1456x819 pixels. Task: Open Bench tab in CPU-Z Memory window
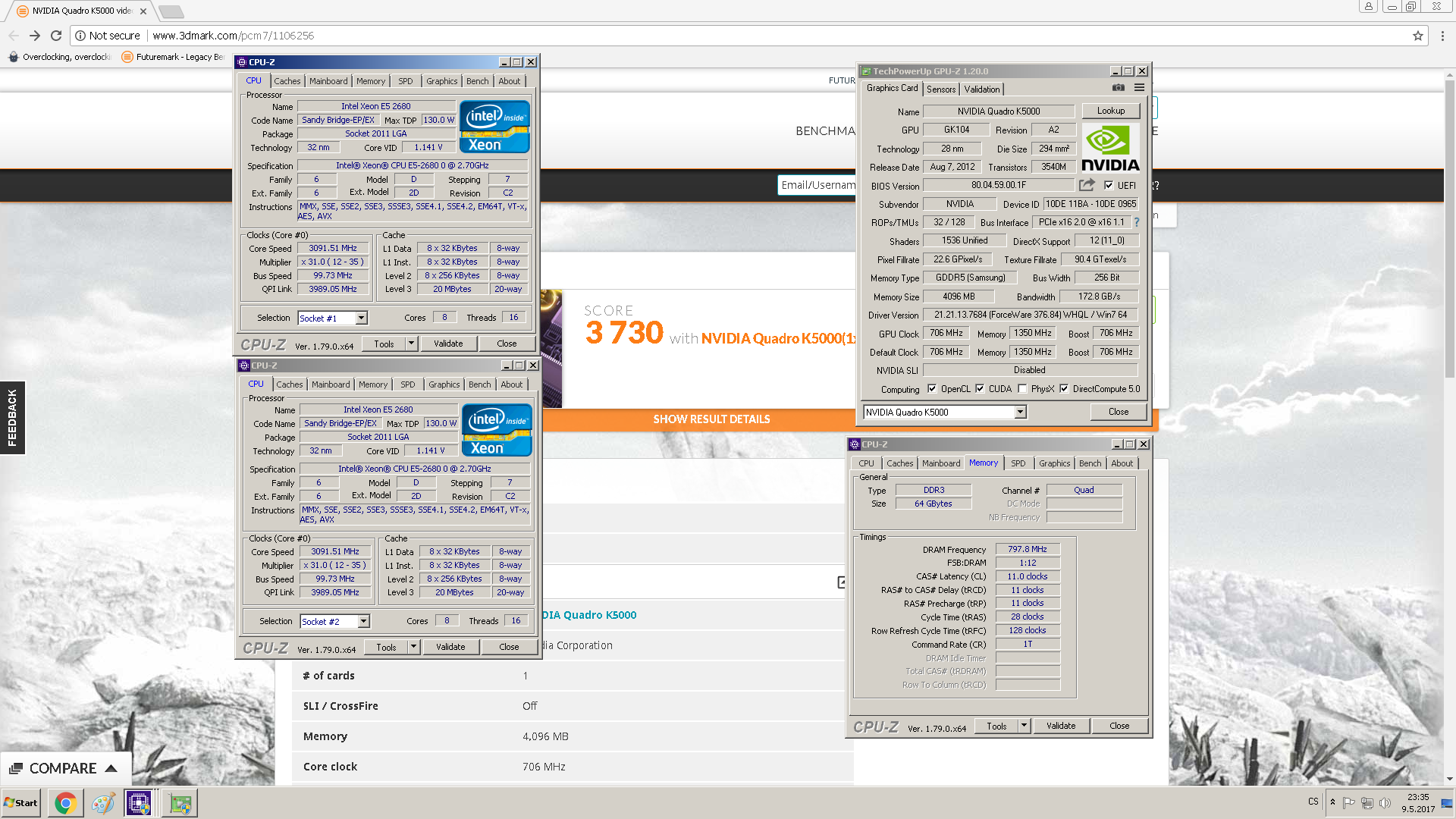(1090, 463)
